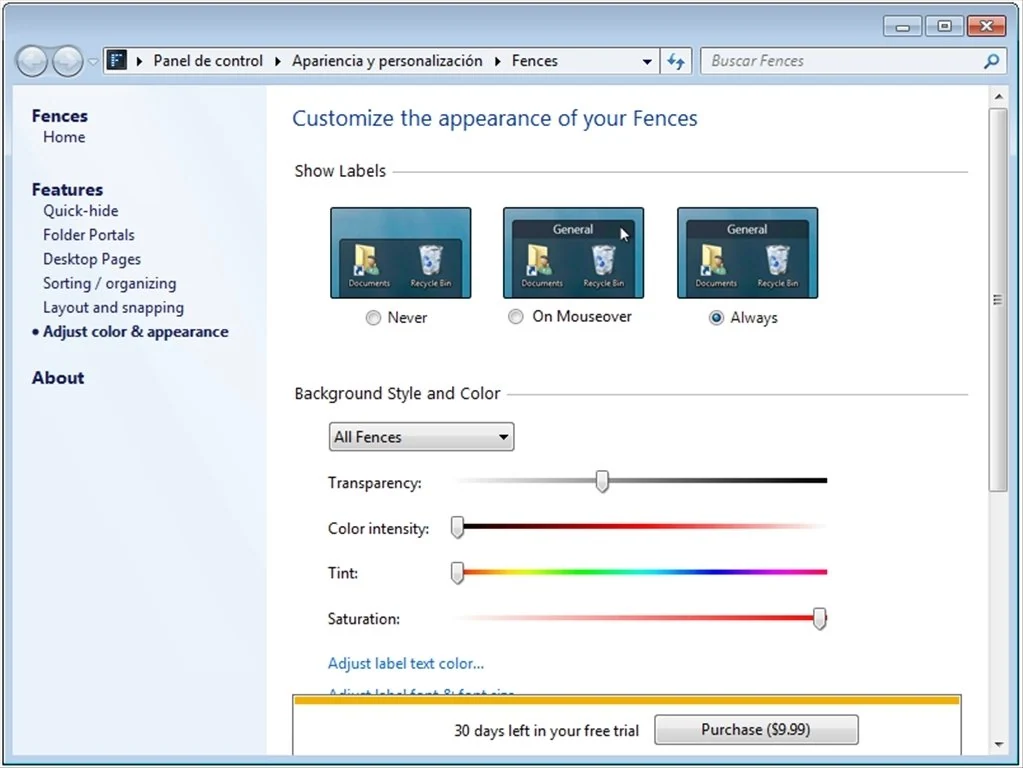Screen dimensions: 1023x768
Task: Click the Tint slider handle
Action: 457,573
